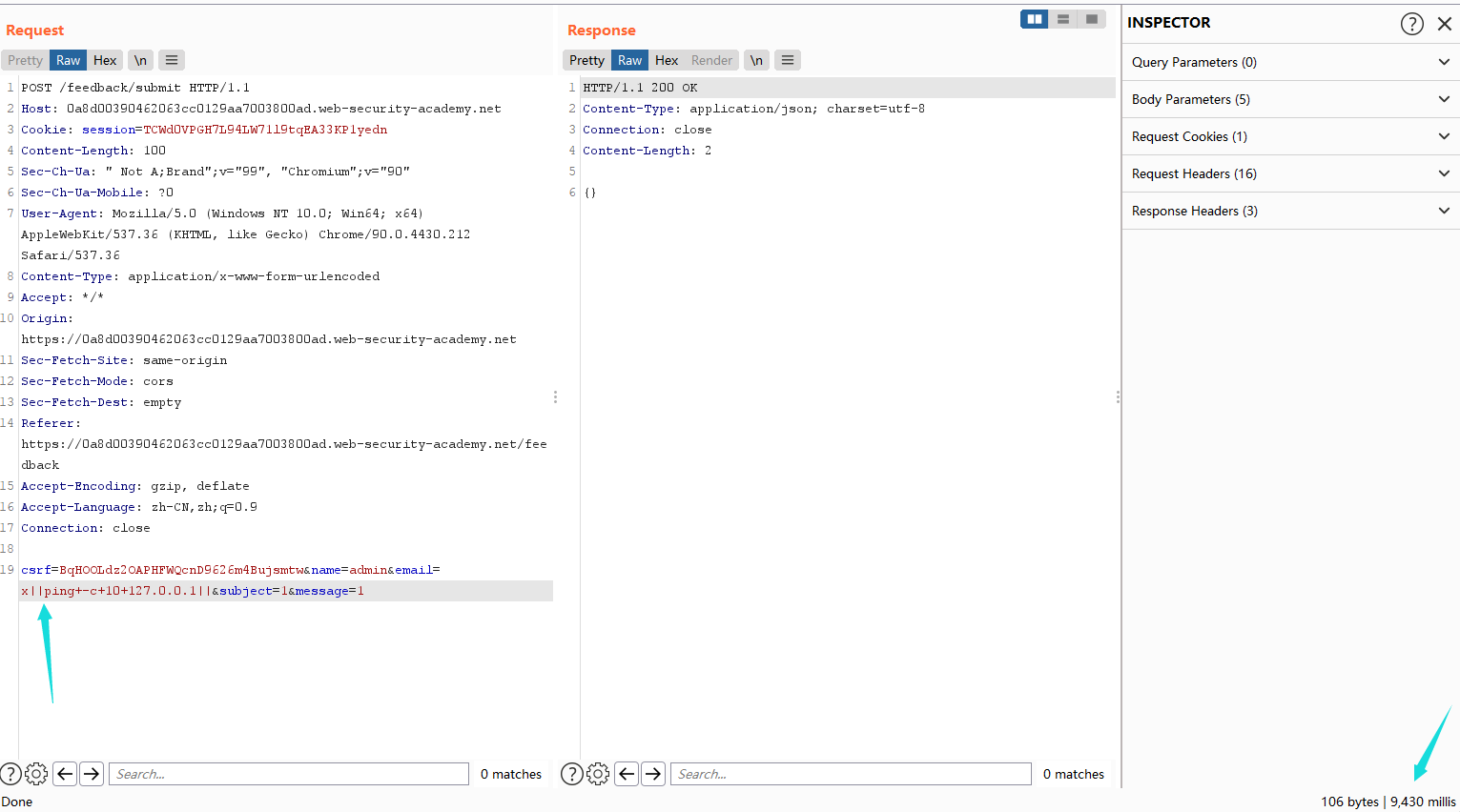Click the ping payload line in request body
The height and width of the screenshot is (812, 1460).
pyautogui.click(x=193, y=591)
